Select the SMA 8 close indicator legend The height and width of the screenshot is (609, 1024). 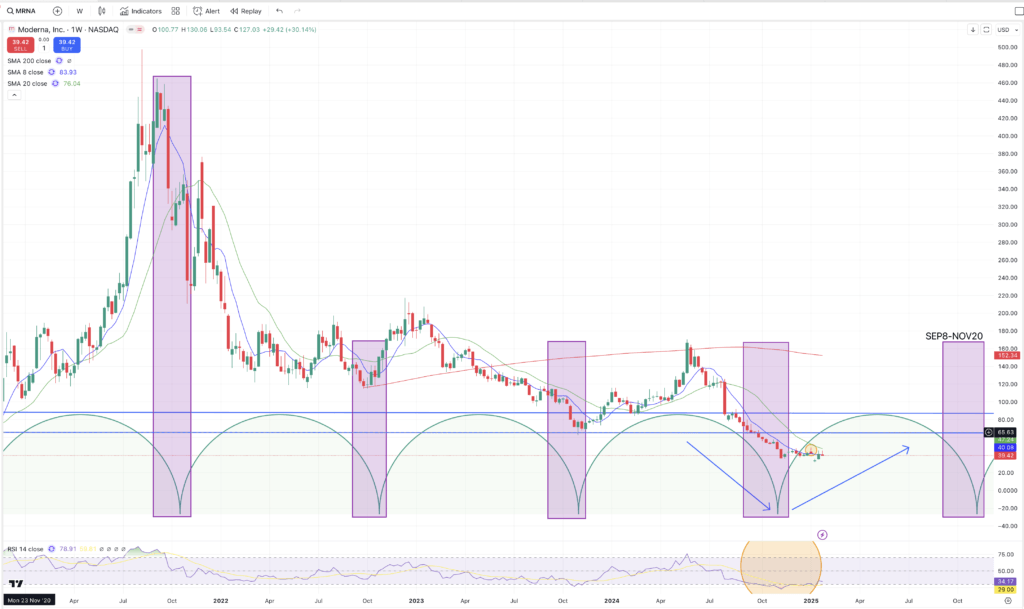point(25,72)
